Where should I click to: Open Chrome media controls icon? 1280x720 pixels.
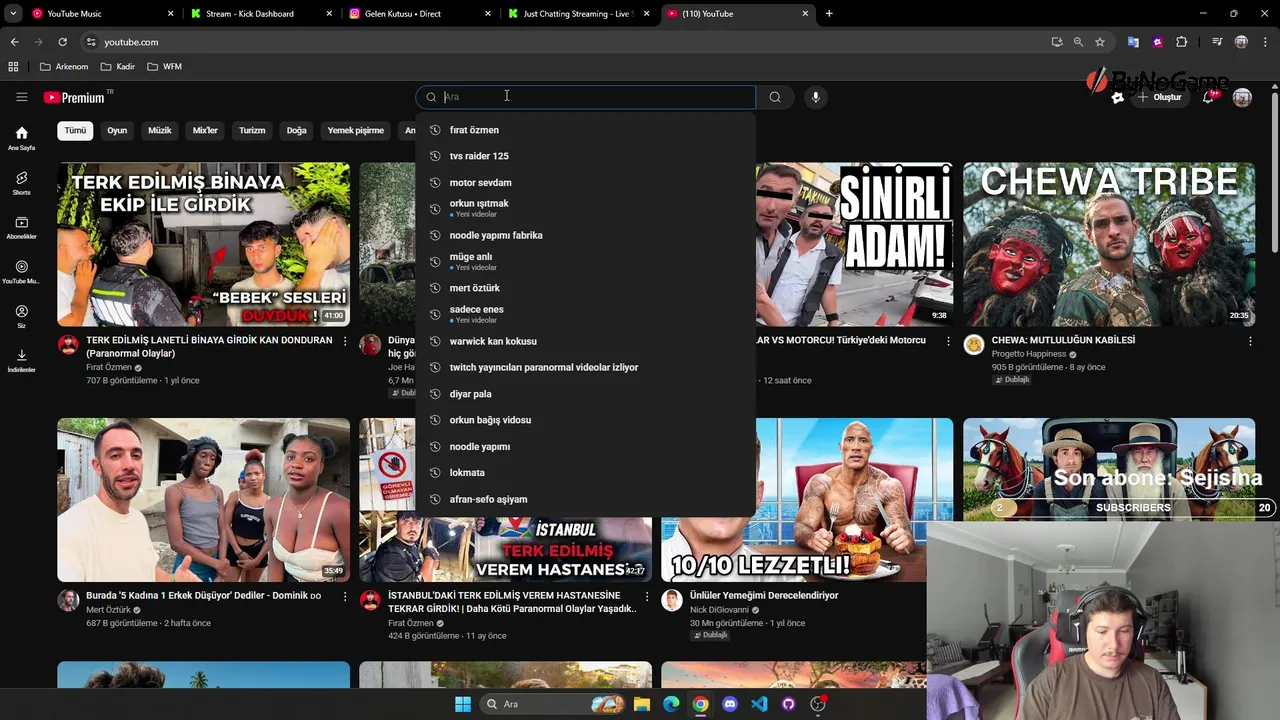point(1217,42)
